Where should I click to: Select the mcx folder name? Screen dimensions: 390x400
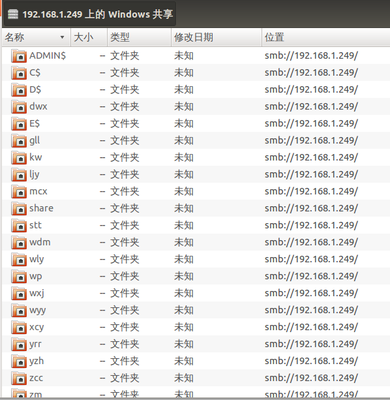38,191
